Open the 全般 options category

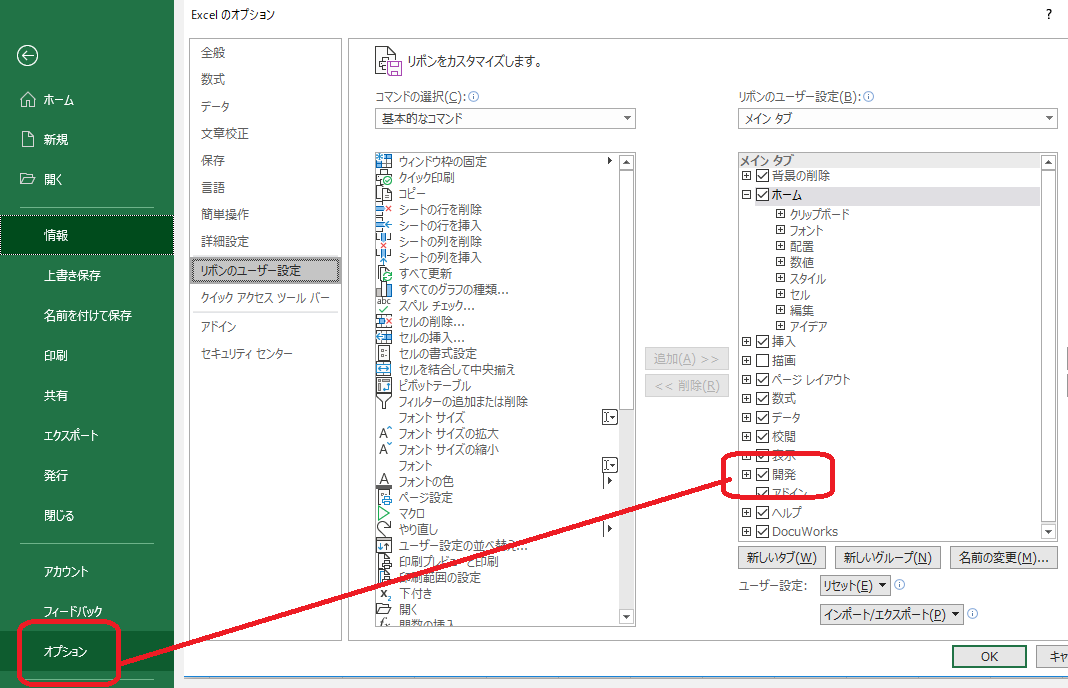[x=213, y=52]
